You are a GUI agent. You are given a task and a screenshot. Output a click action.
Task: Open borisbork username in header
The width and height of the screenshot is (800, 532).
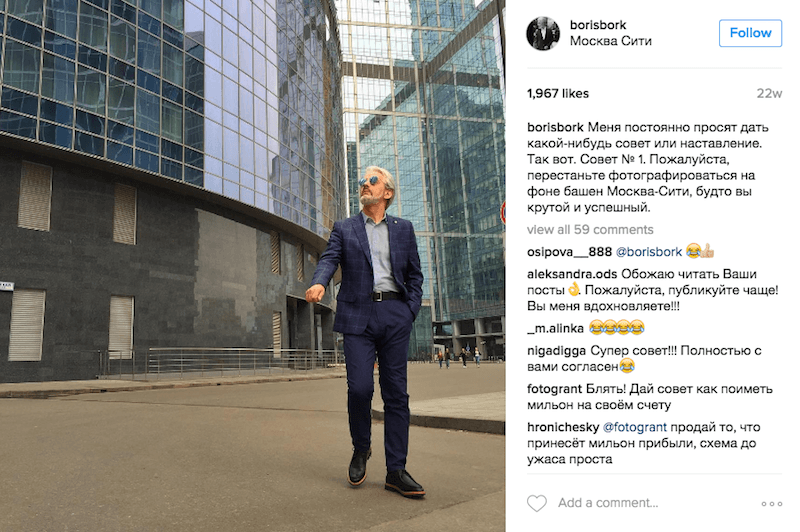597,24
